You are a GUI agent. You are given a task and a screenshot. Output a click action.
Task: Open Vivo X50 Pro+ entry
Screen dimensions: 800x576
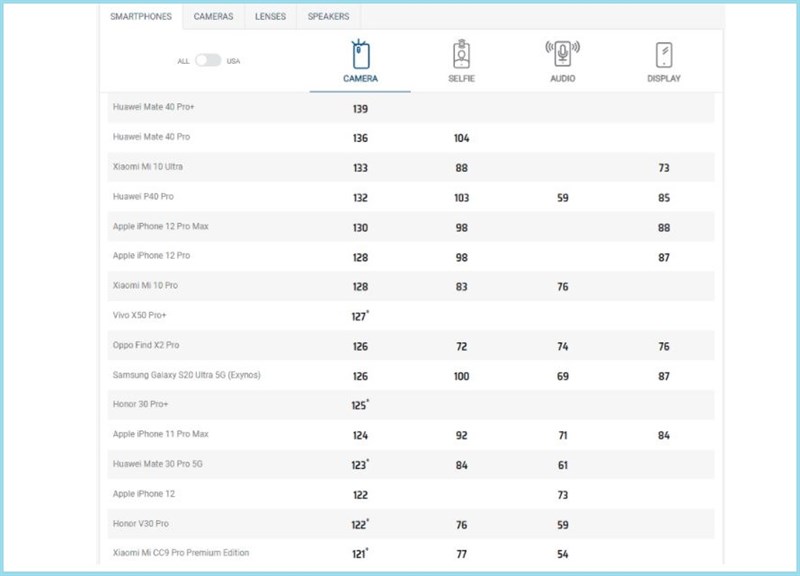pos(139,315)
